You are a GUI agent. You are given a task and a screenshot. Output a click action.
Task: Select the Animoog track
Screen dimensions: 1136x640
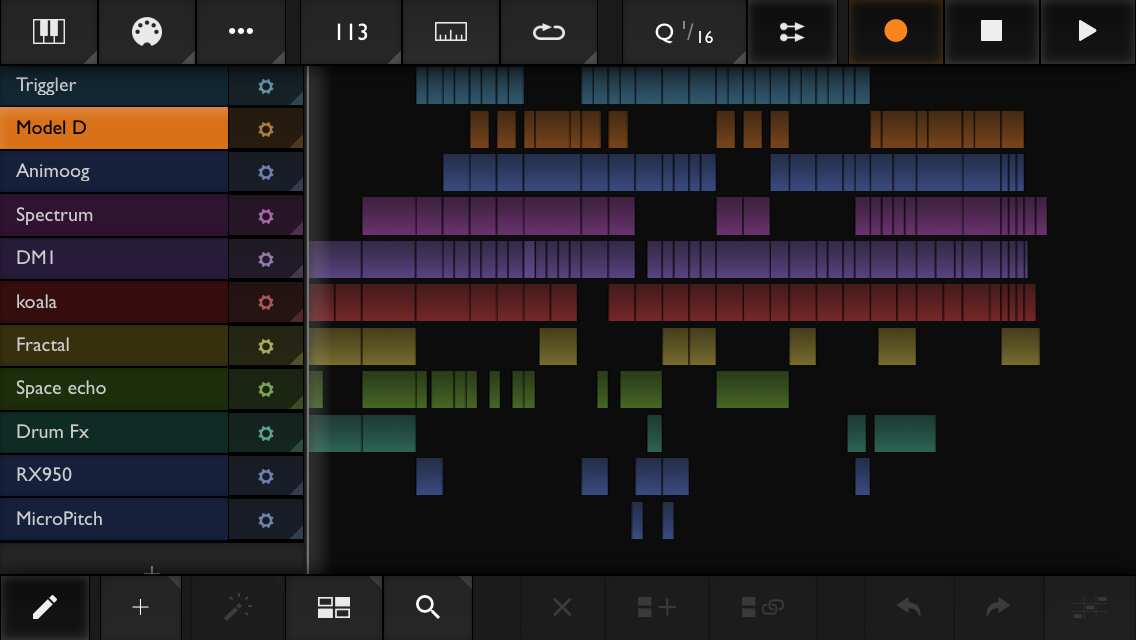coord(114,172)
